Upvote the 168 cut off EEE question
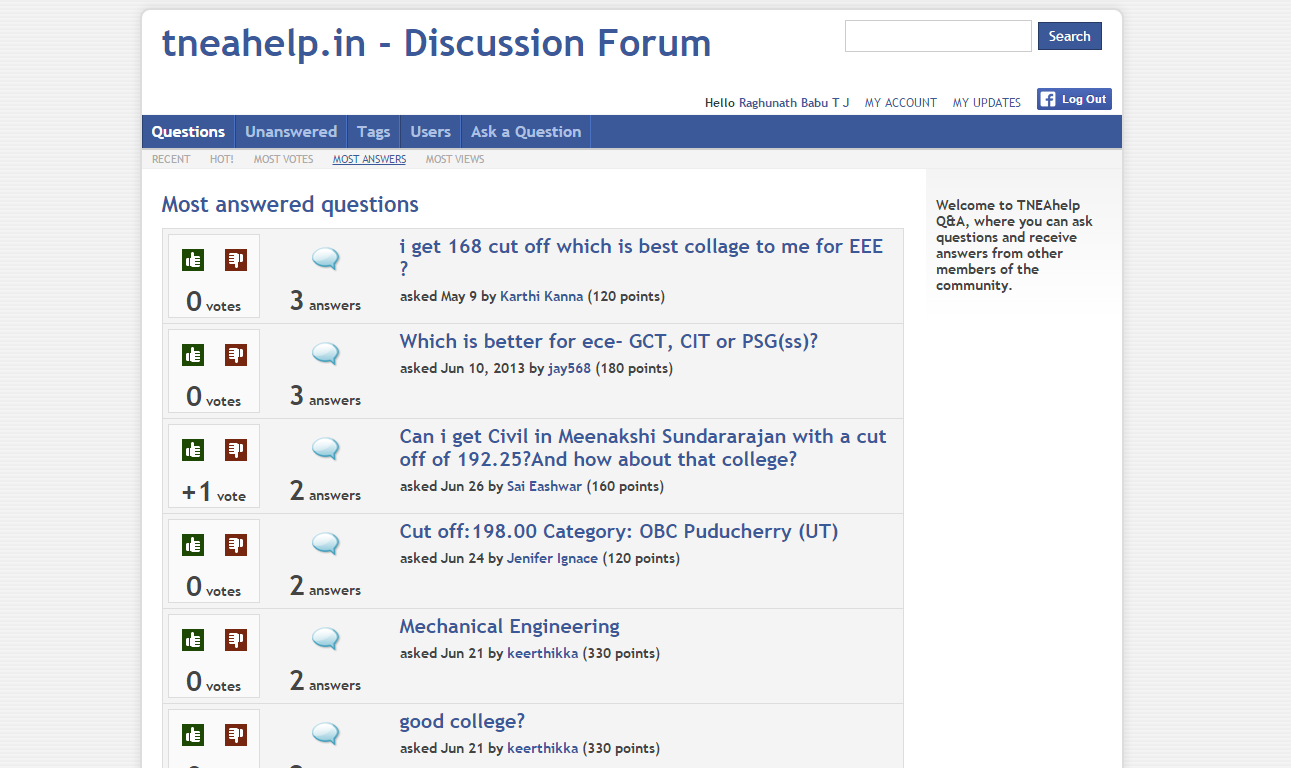 [193, 260]
